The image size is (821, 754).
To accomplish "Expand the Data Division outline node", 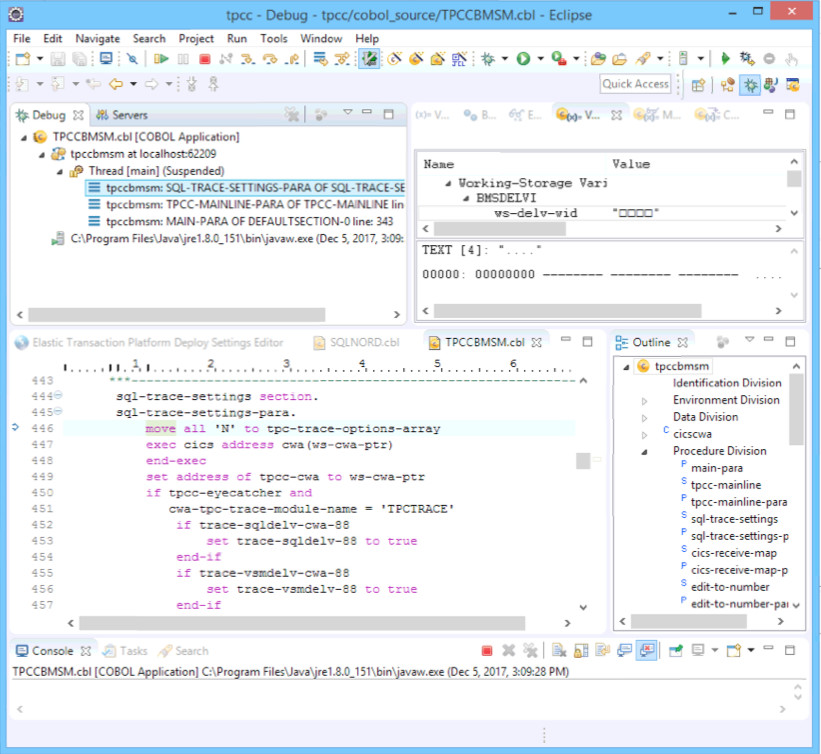I will pyautogui.click(x=645, y=418).
